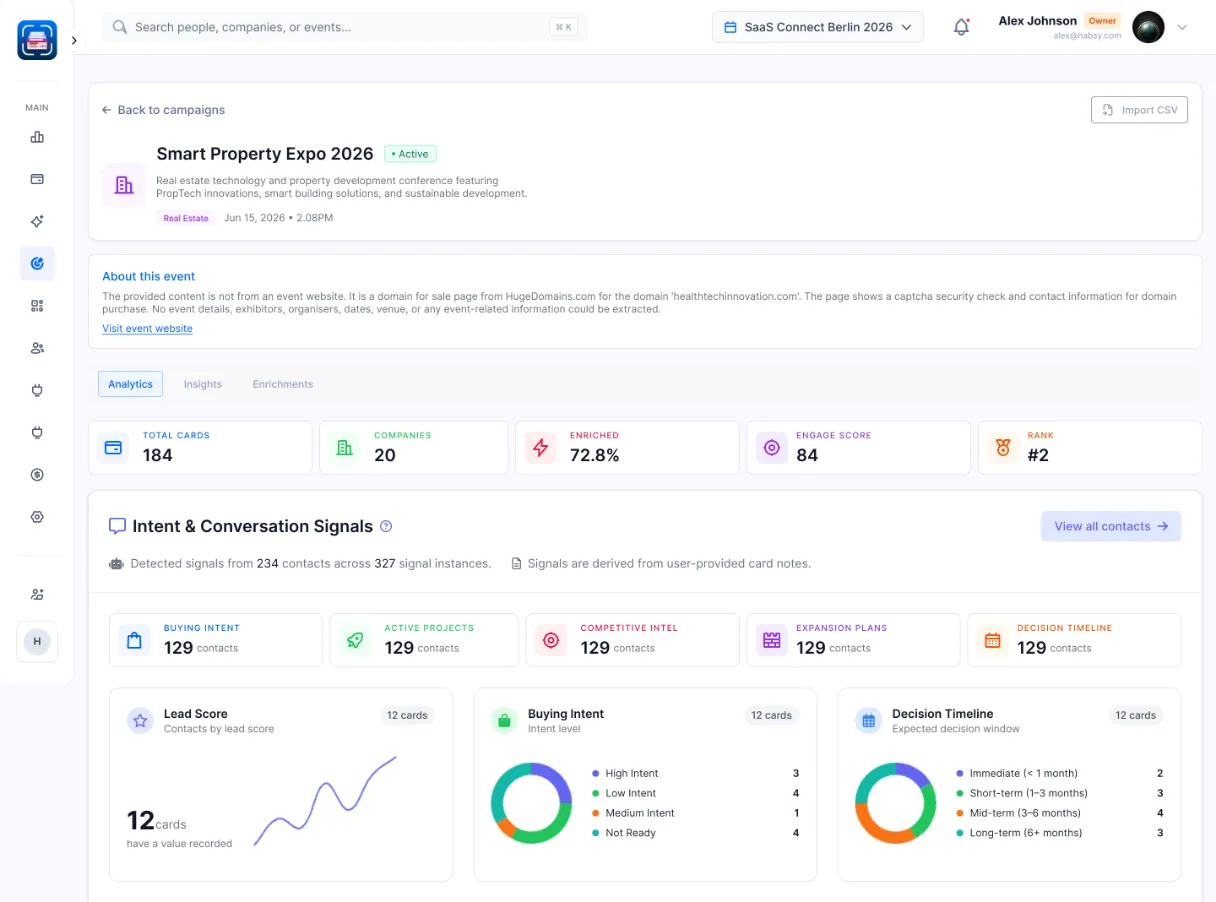Click the Decision Timeline calendar icon in signal row

click(992, 640)
